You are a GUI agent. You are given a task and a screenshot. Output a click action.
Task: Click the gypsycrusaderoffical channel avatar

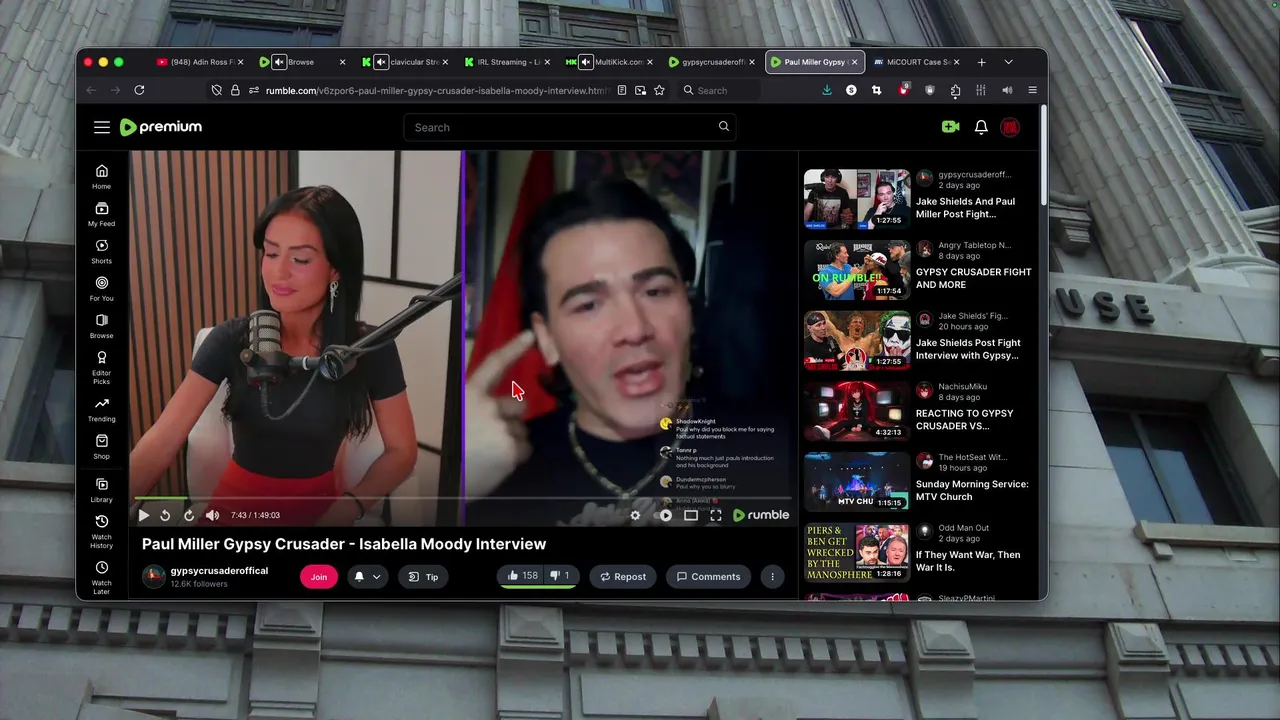click(x=153, y=577)
